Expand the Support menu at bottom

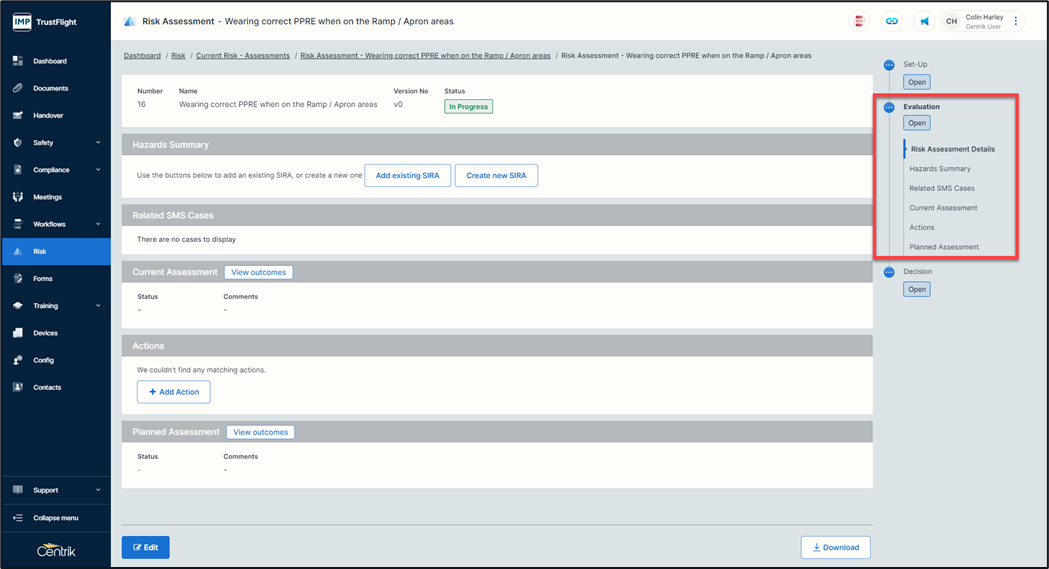tap(98, 490)
